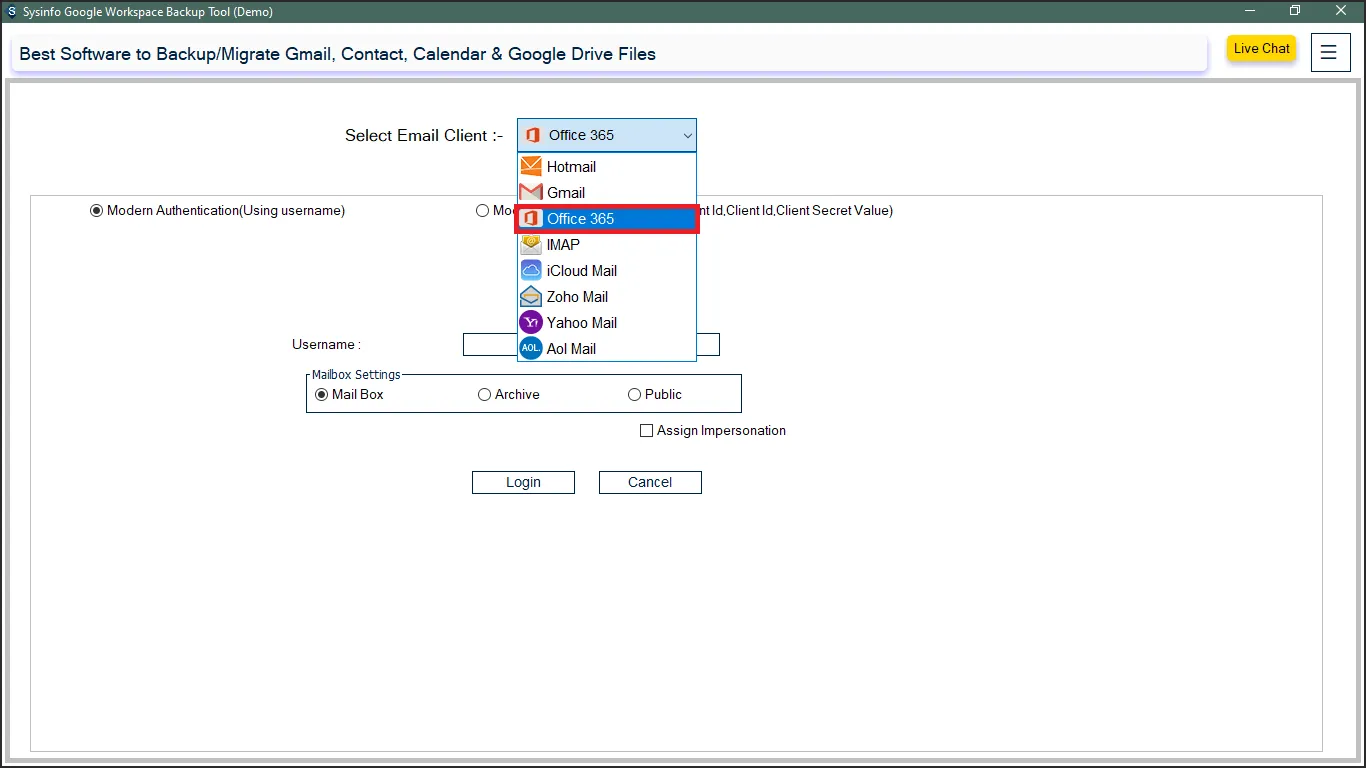Click the AOL Mail blue icon

point(531,349)
